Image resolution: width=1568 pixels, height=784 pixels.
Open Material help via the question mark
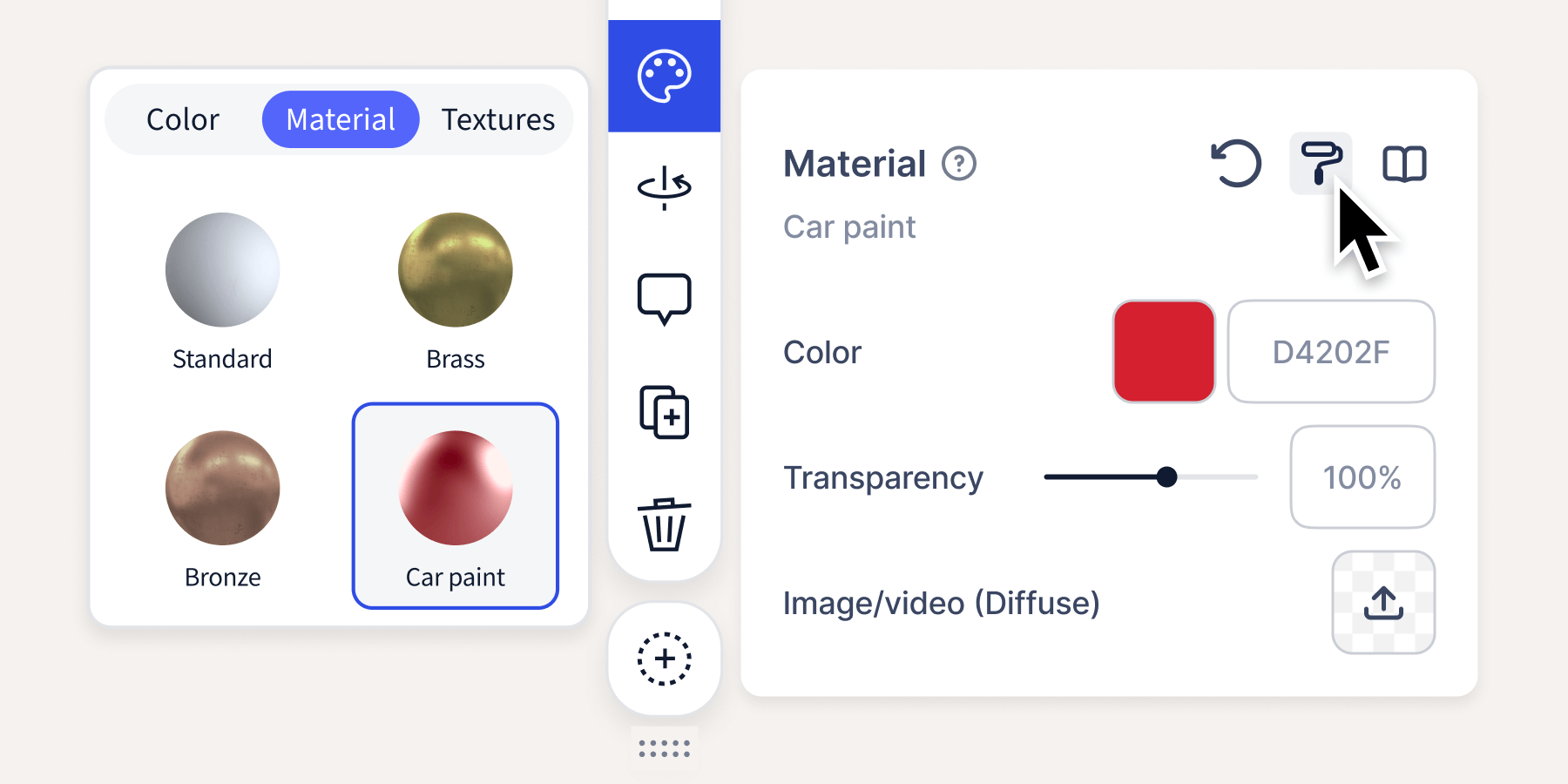point(958,163)
